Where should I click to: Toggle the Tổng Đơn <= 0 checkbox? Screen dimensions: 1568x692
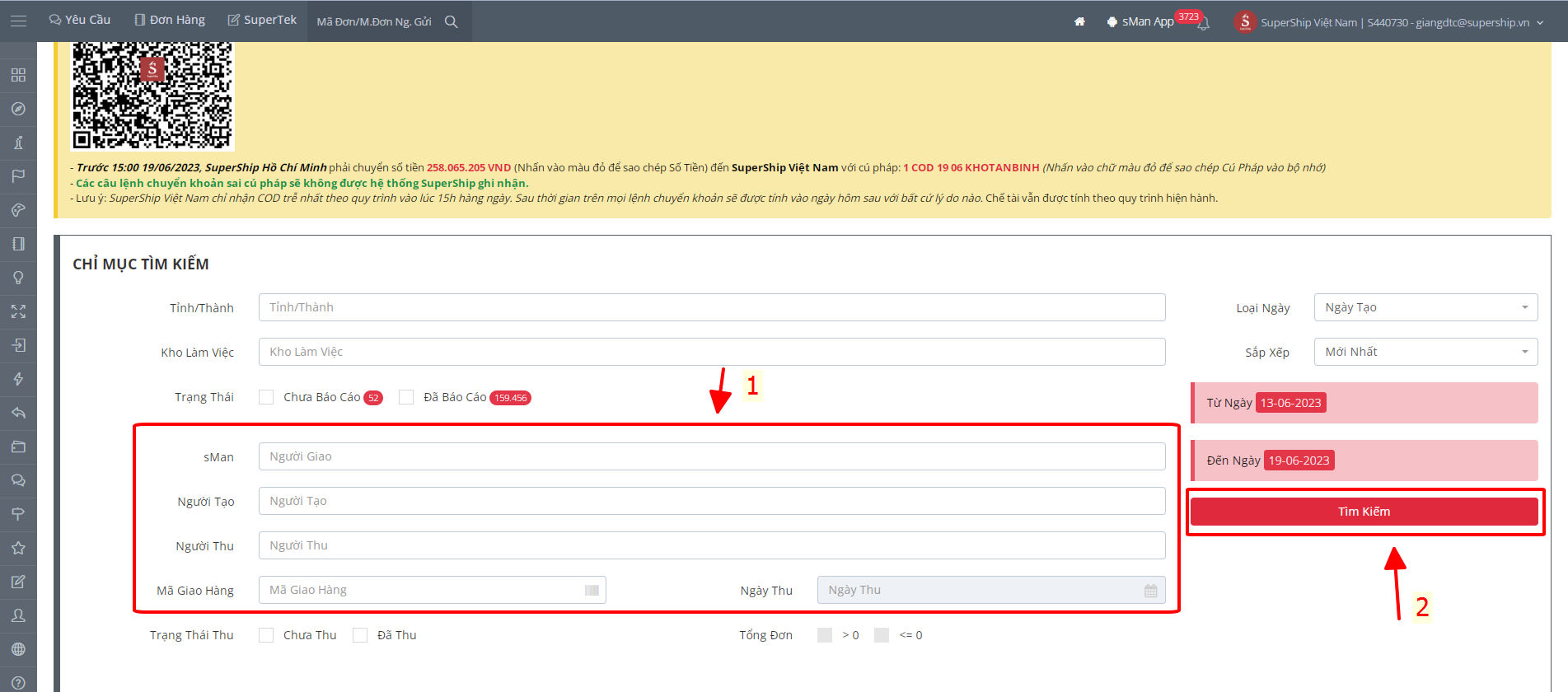coord(882,635)
